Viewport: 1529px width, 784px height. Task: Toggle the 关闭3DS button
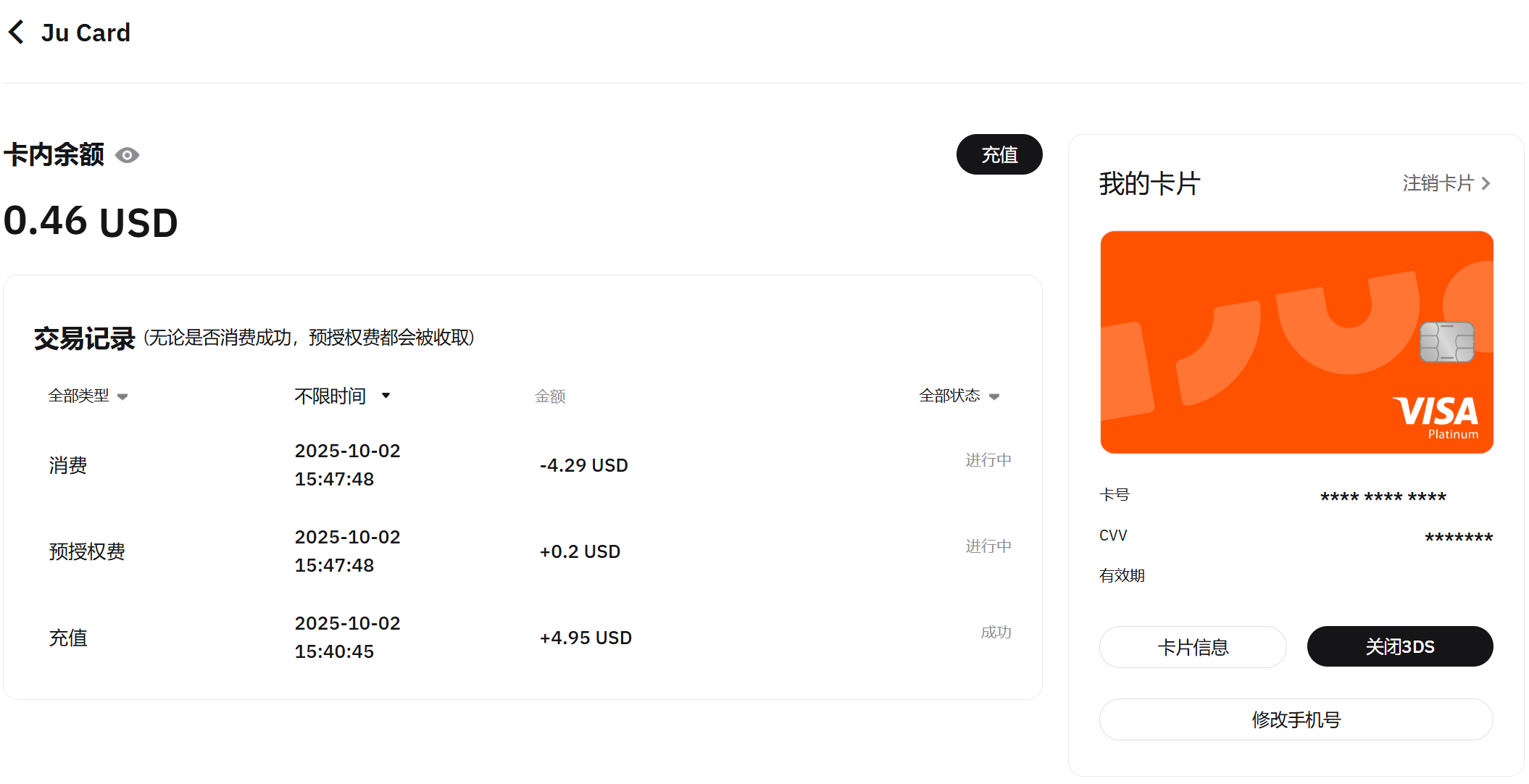(1399, 647)
